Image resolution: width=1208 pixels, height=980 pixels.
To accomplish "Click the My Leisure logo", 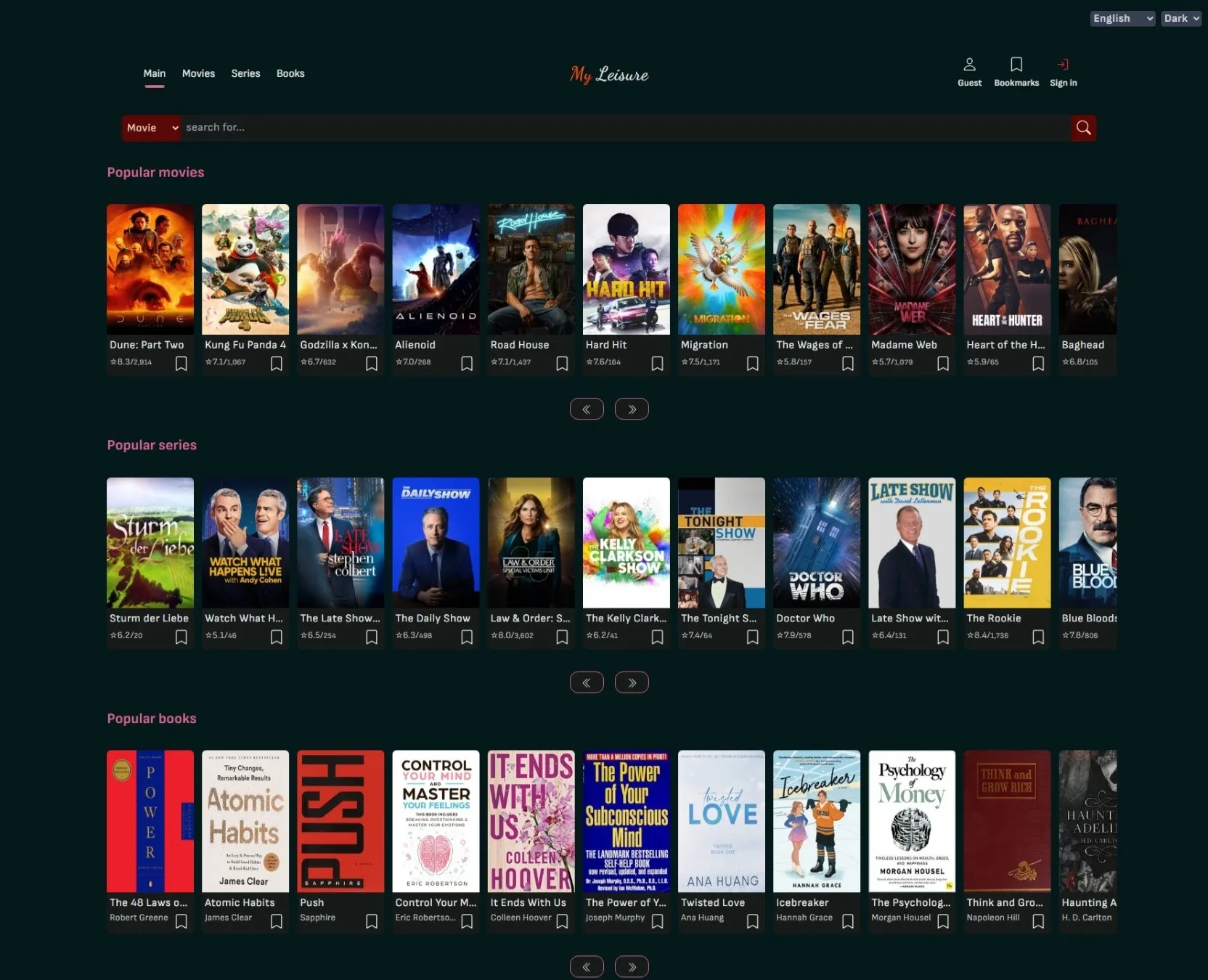I will coord(609,74).
